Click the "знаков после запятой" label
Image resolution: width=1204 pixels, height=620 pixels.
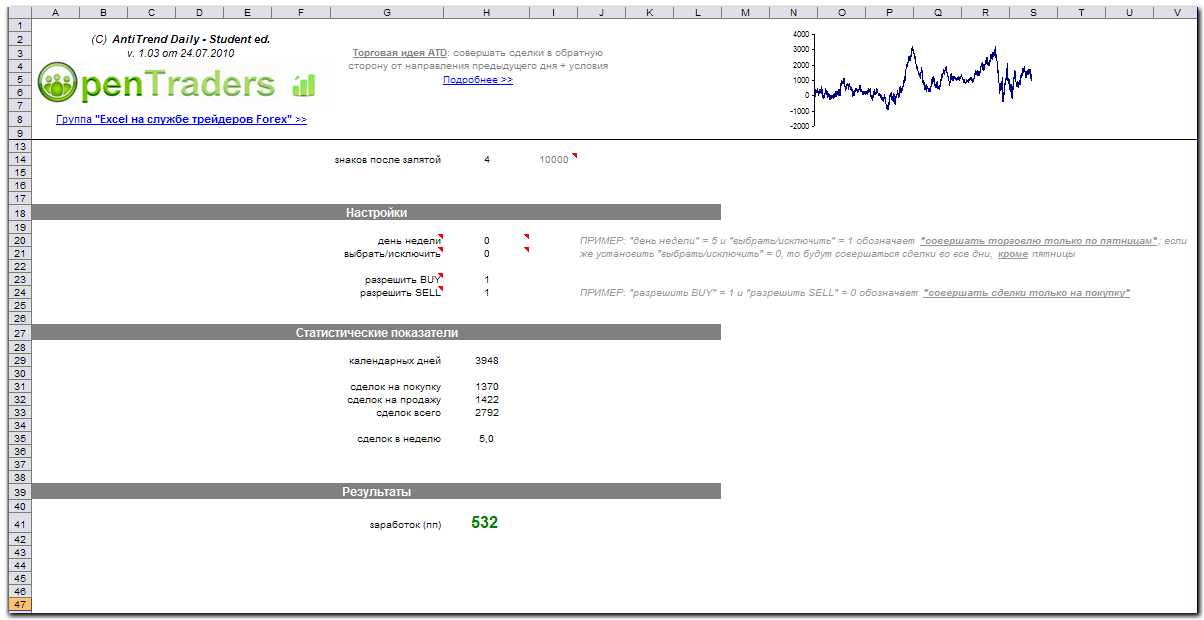(x=388, y=160)
